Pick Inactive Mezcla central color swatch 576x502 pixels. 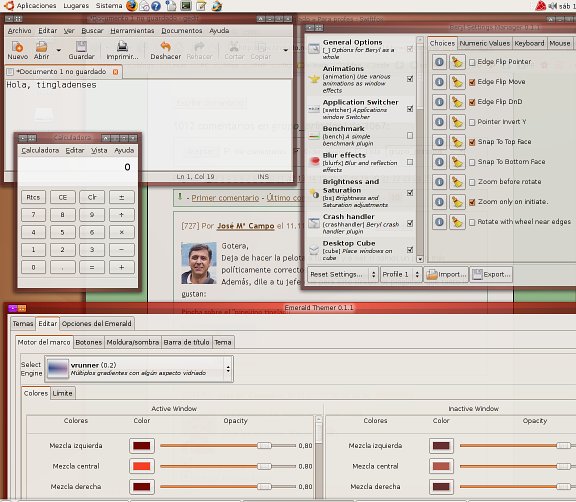441,466
